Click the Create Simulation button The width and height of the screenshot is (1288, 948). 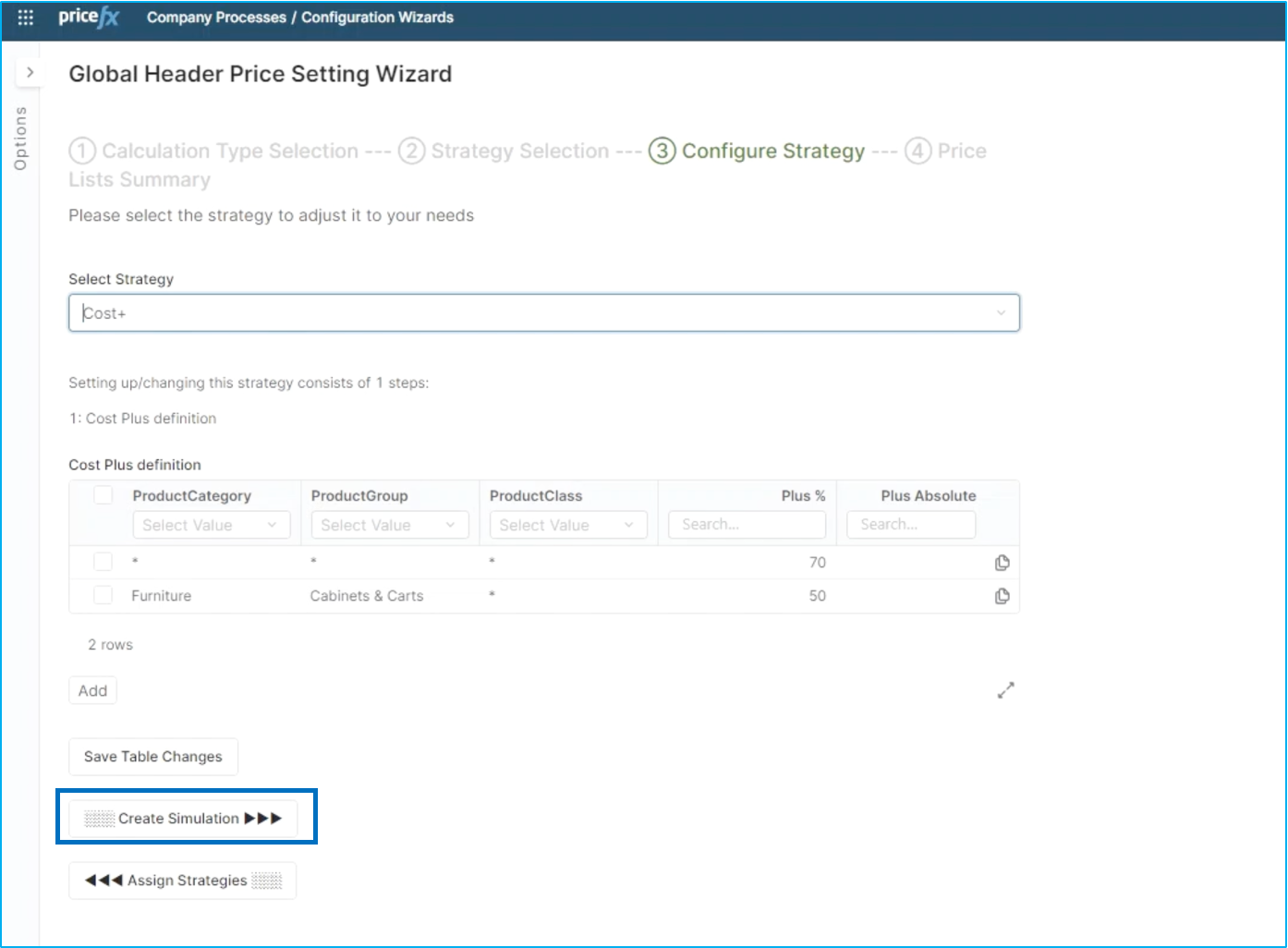tap(183, 819)
